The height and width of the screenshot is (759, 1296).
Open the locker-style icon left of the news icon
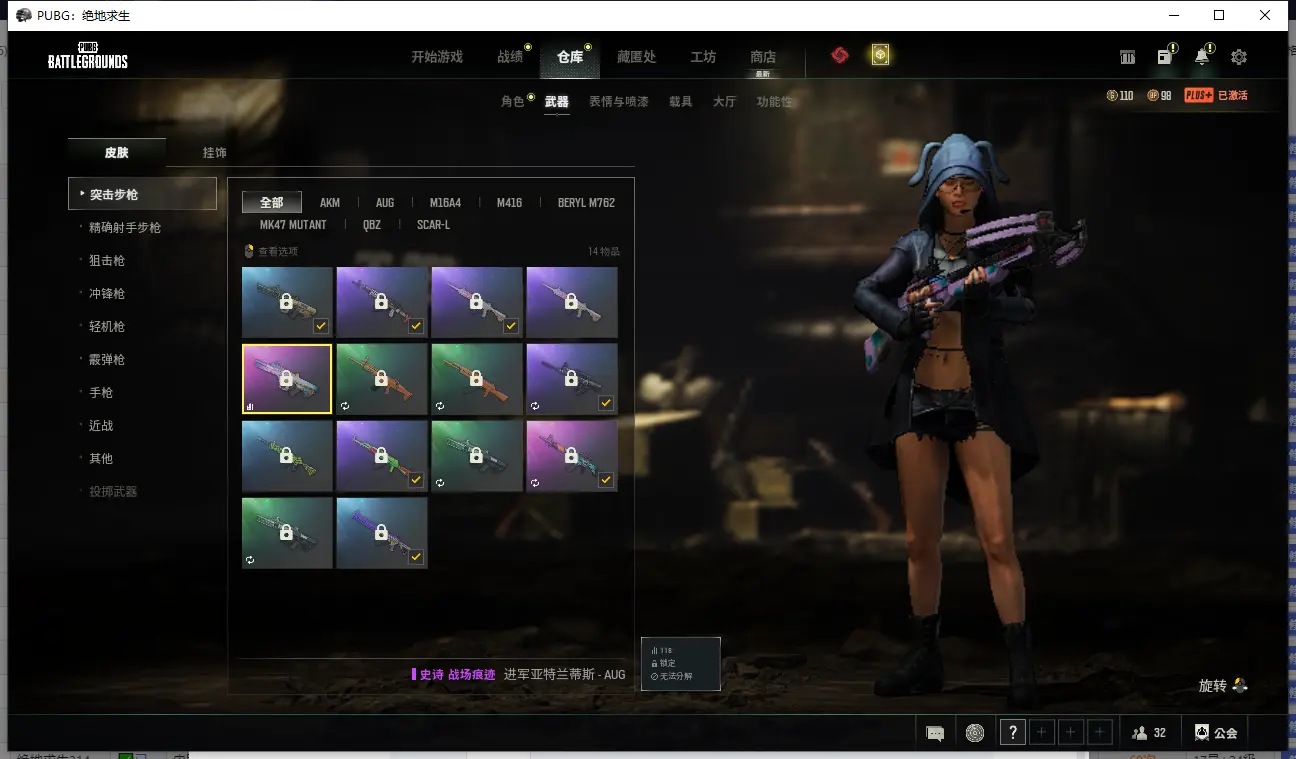click(x=1128, y=57)
